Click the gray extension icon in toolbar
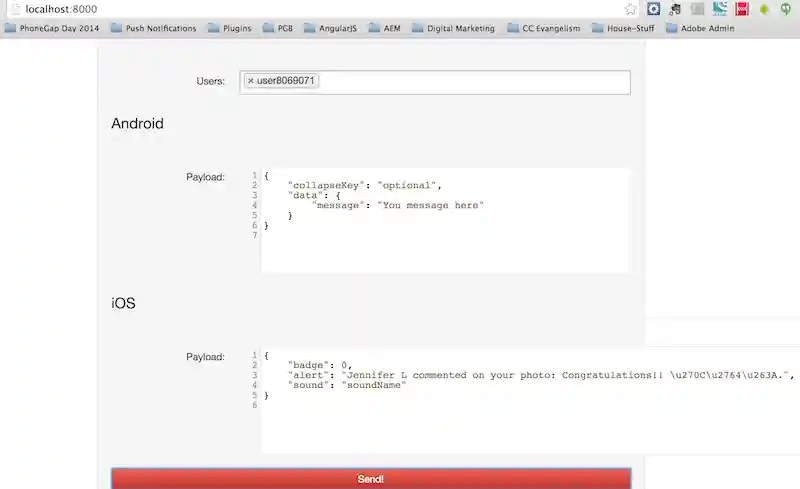The image size is (800, 489). point(697,9)
